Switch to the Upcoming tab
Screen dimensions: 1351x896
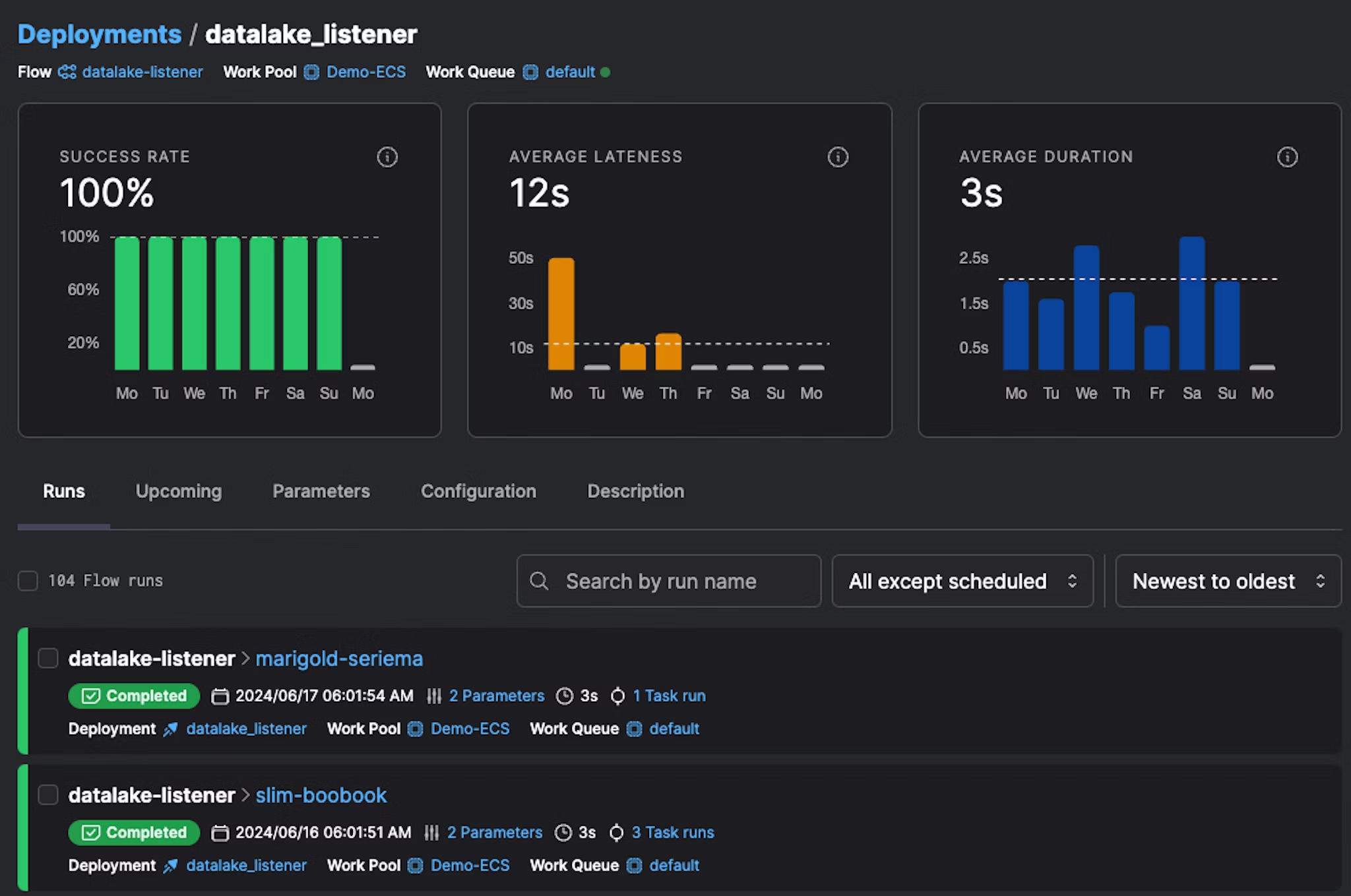pos(179,491)
